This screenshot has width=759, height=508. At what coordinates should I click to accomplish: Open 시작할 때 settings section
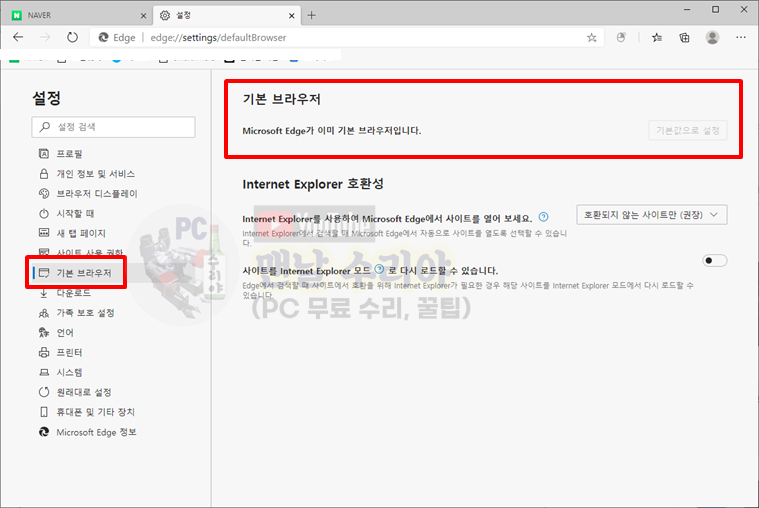coord(76,214)
